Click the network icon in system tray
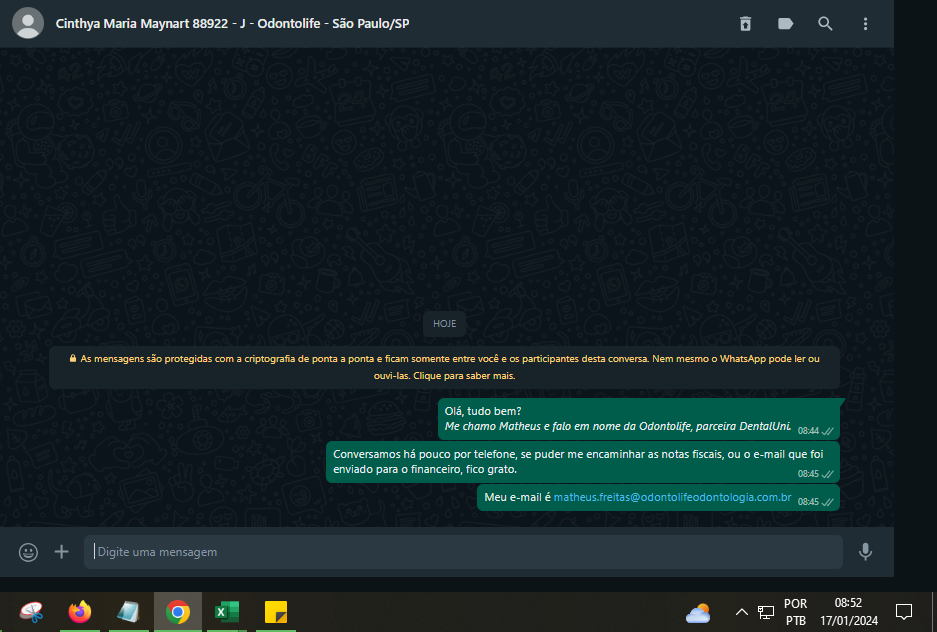Screen dimensions: 937x632 (x=765, y=612)
